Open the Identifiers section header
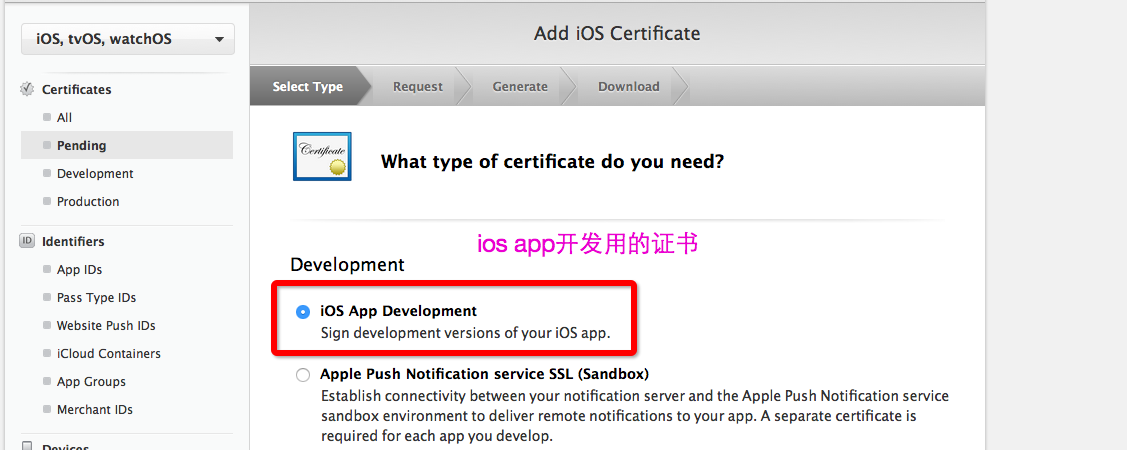Screen dimensions: 1127x450 click(x=73, y=241)
